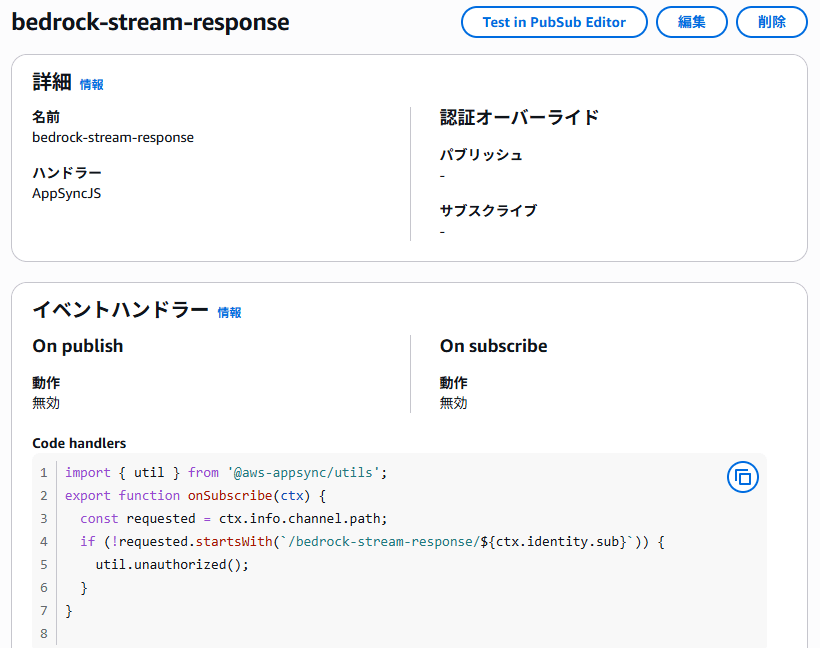Copy the code handlers snippet
This screenshot has height=648, width=820.
click(x=743, y=477)
